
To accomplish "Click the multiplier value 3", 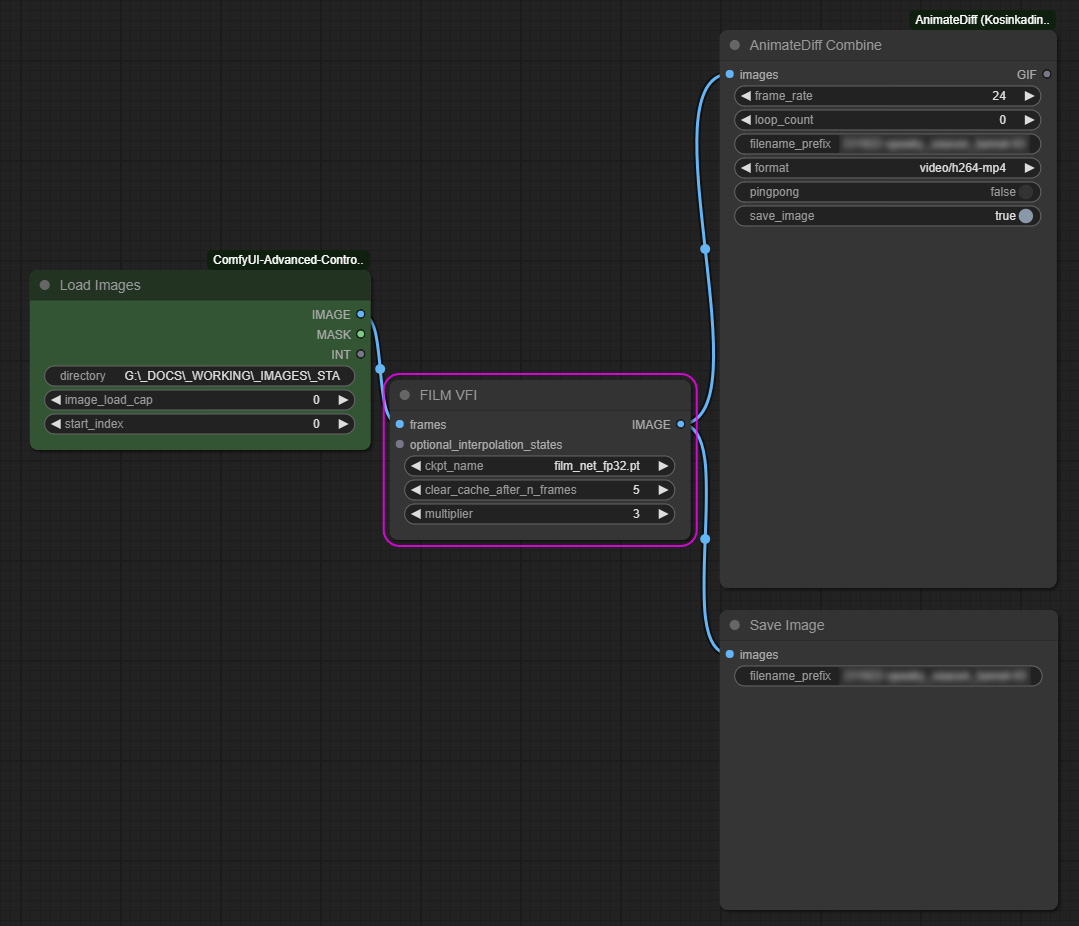I will tap(636, 514).
